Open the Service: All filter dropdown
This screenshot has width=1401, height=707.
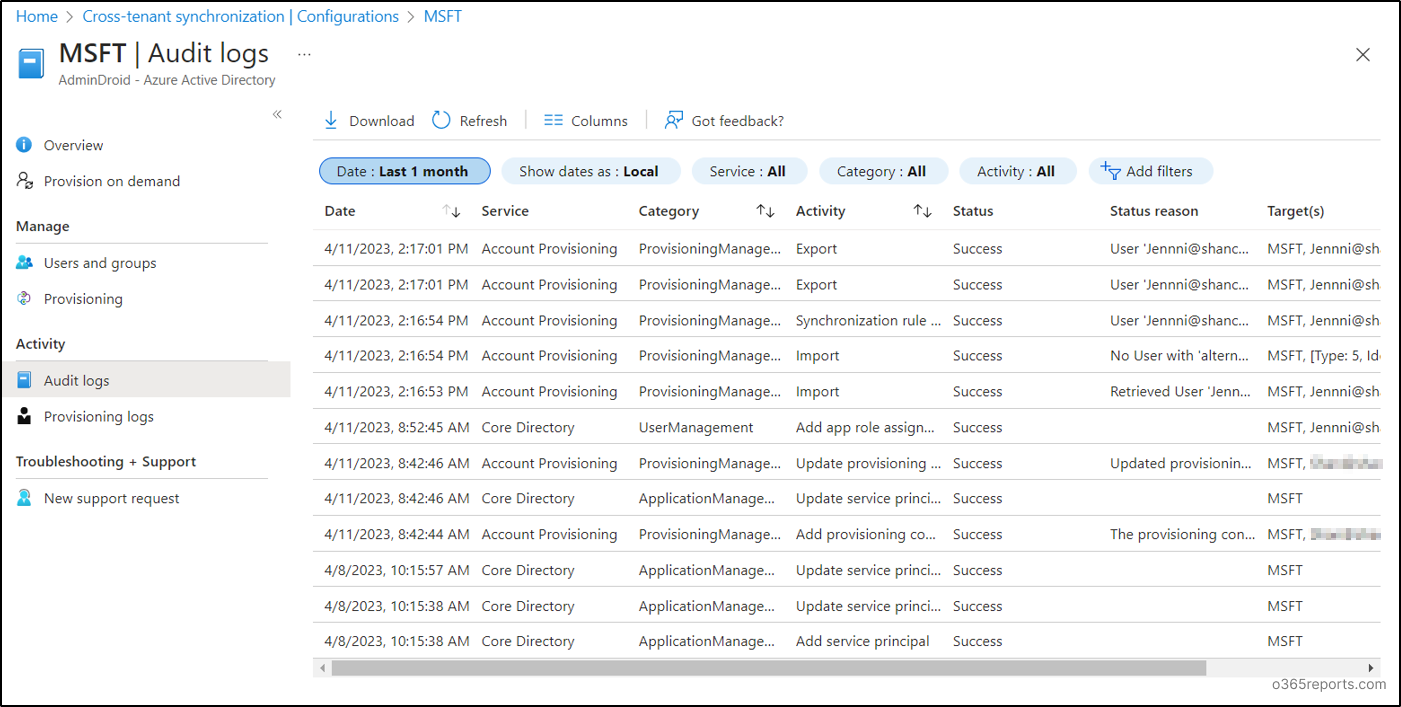[x=749, y=171]
